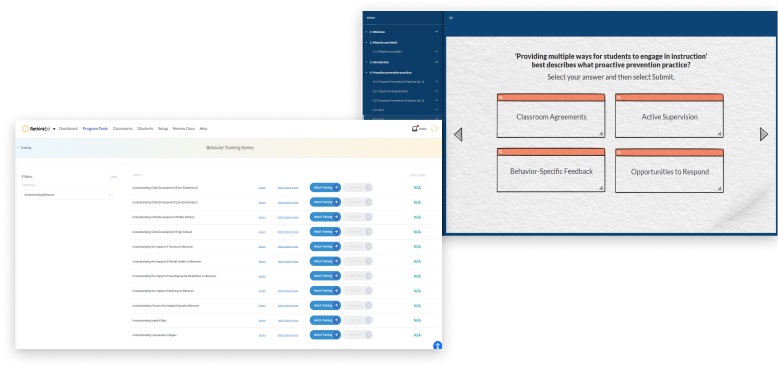Choose the Classroom Agreements answer card
The width and height of the screenshot is (778, 378).
coord(551,116)
